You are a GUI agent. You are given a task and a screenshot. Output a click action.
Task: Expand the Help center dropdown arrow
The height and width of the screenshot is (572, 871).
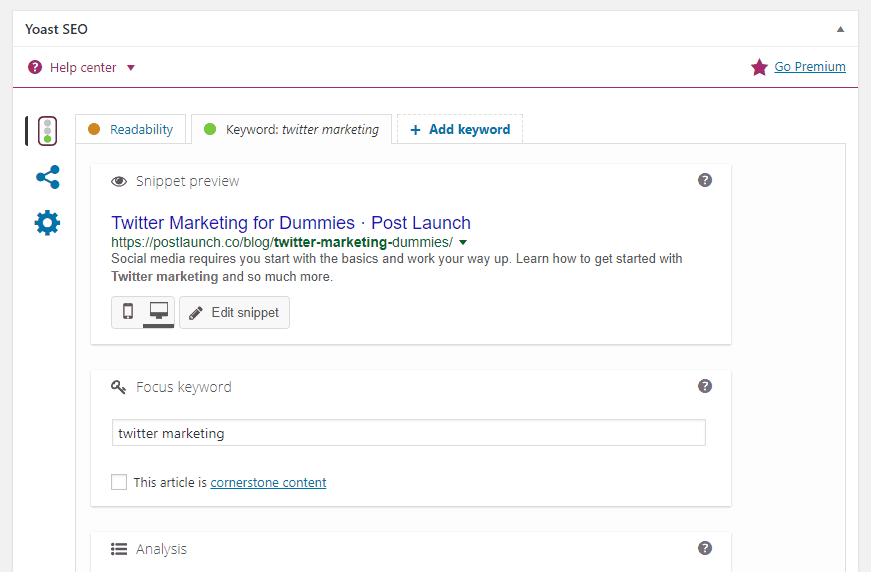tap(131, 68)
